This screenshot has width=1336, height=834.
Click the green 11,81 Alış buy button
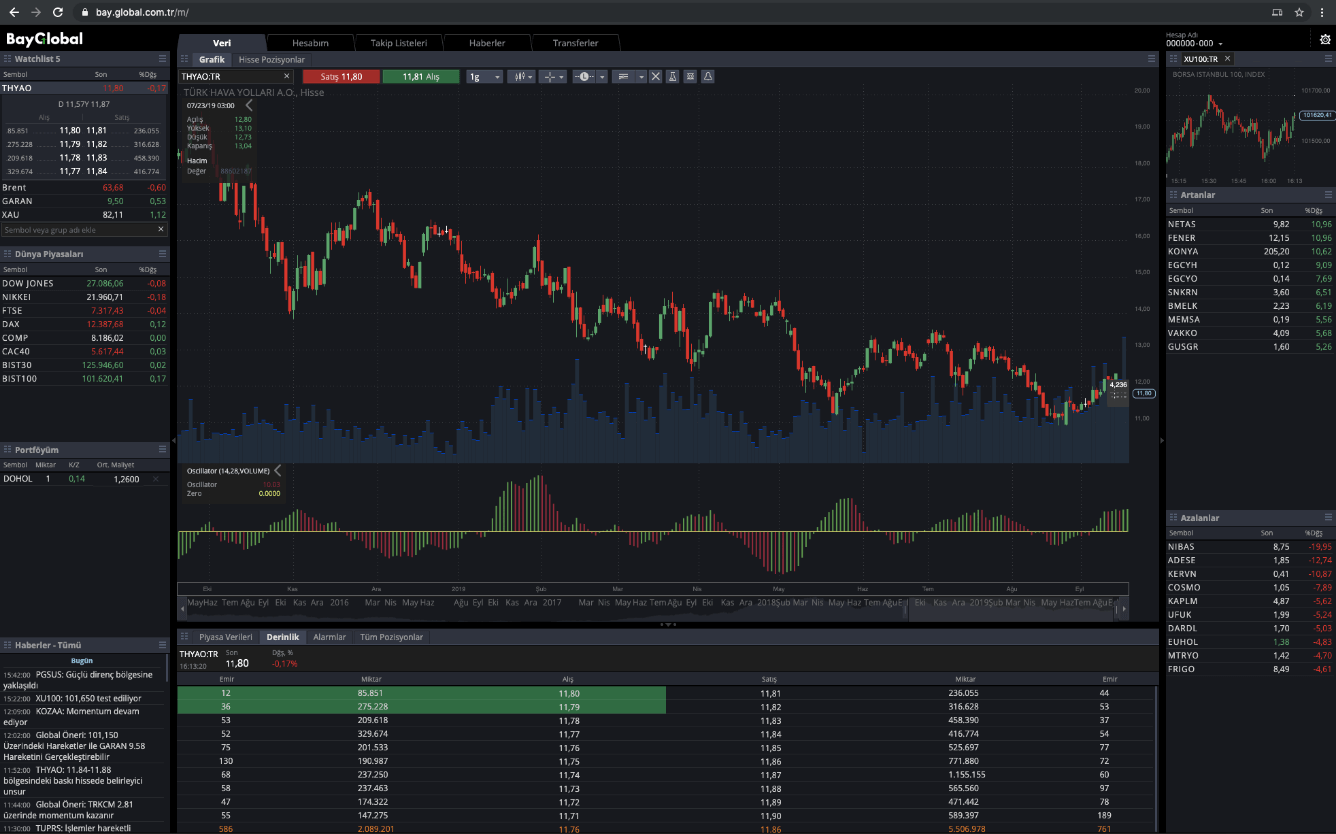(x=420, y=76)
